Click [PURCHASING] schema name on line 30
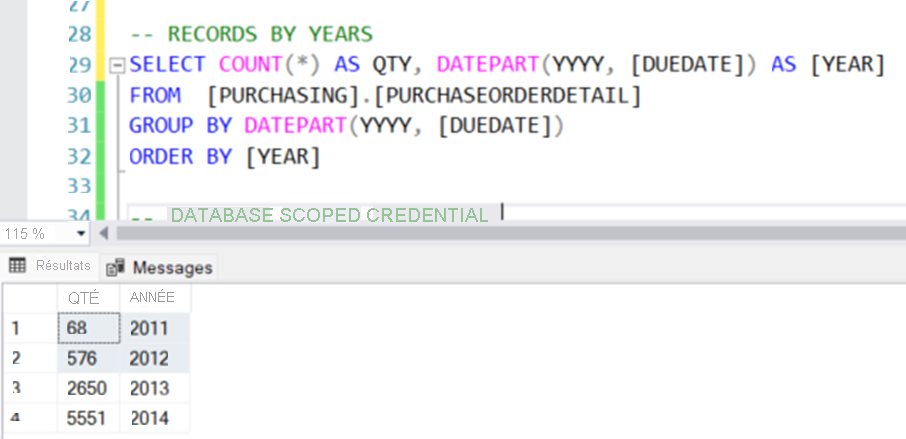 pyautogui.click(x=285, y=95)
